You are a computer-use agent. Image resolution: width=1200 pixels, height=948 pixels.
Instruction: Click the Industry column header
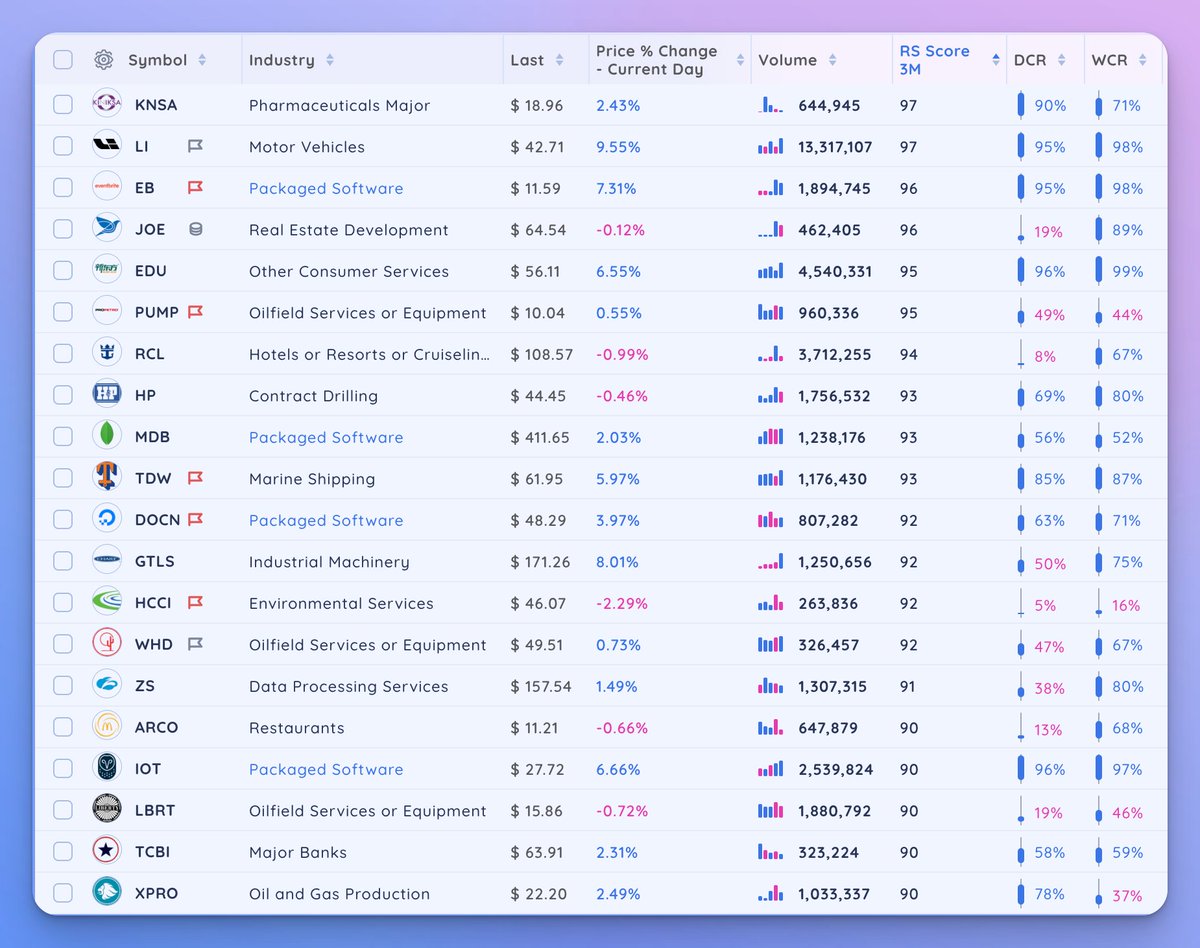[x=282, y=60]
